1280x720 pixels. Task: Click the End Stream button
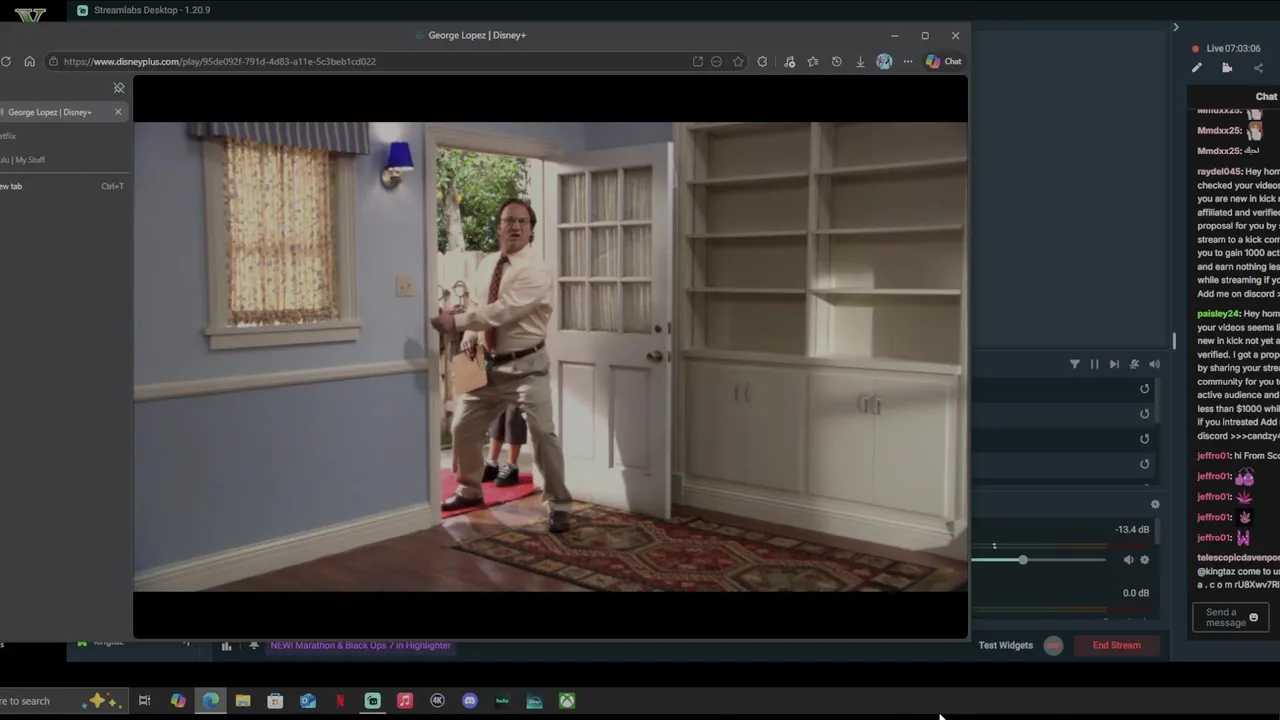click(1116, 646)
